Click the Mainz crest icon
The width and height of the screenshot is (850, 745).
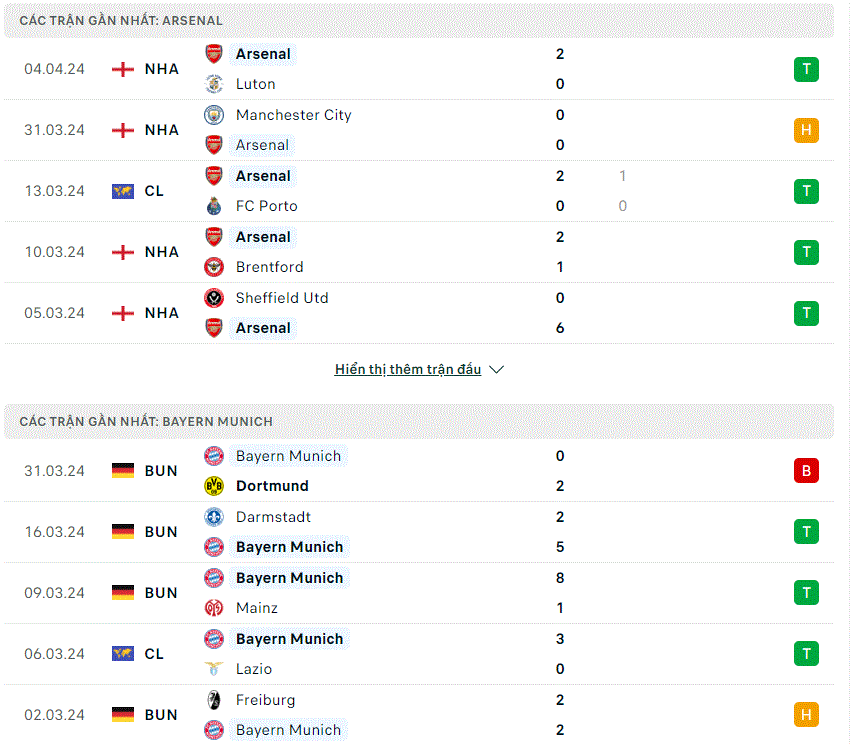(x=214, y=608)
